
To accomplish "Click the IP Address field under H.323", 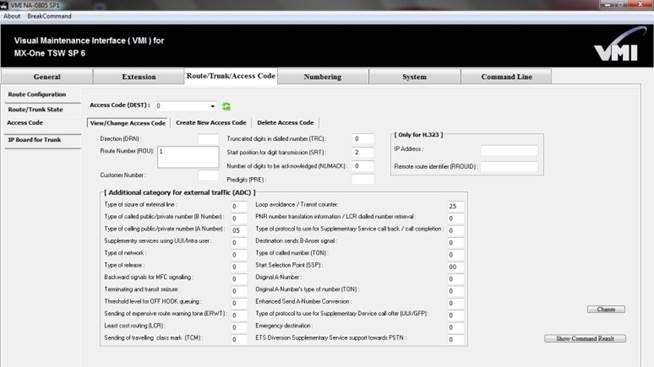I will [x=509, y=150].
